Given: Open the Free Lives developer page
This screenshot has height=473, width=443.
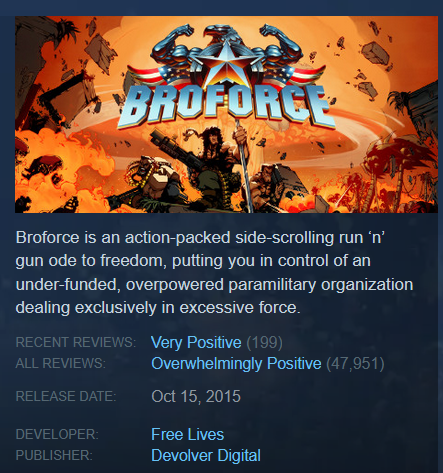Looking at the screenshot, I should 187,434.
